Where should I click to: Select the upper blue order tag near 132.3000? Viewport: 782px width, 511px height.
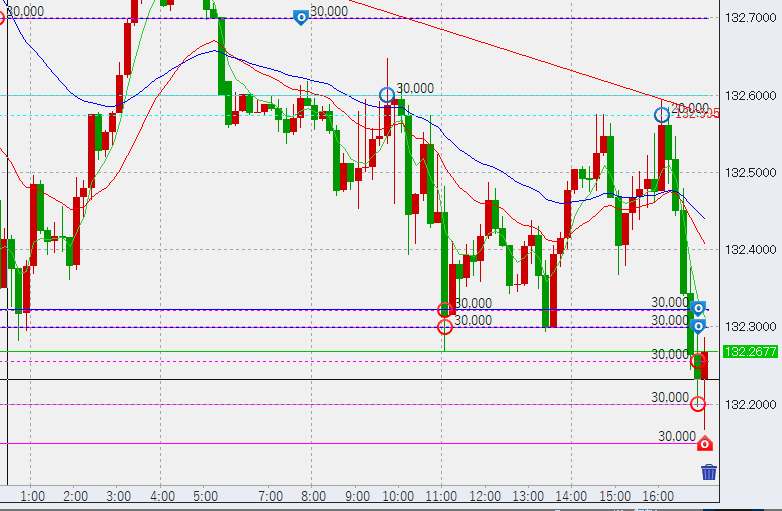(x=699, y=308)
